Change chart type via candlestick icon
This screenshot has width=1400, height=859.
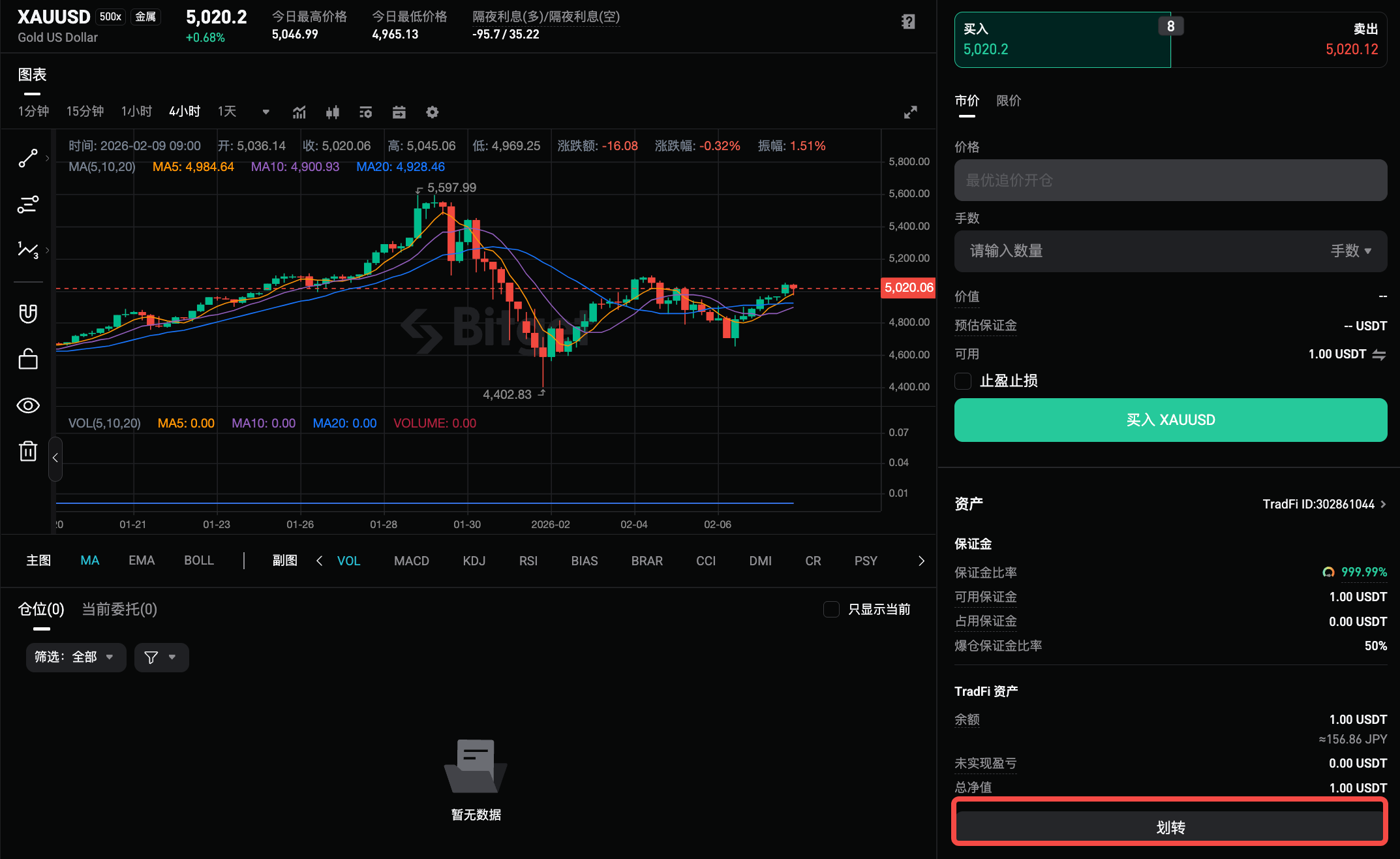(332, 112)
